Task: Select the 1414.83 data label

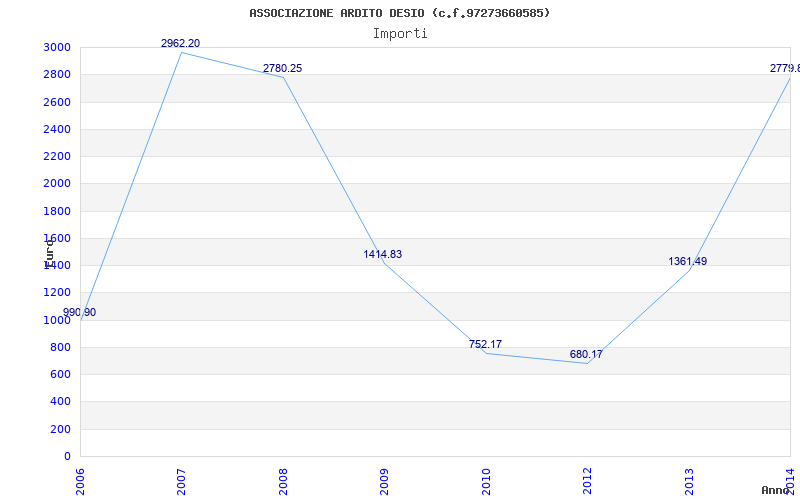Action: [x=383, y=254]
